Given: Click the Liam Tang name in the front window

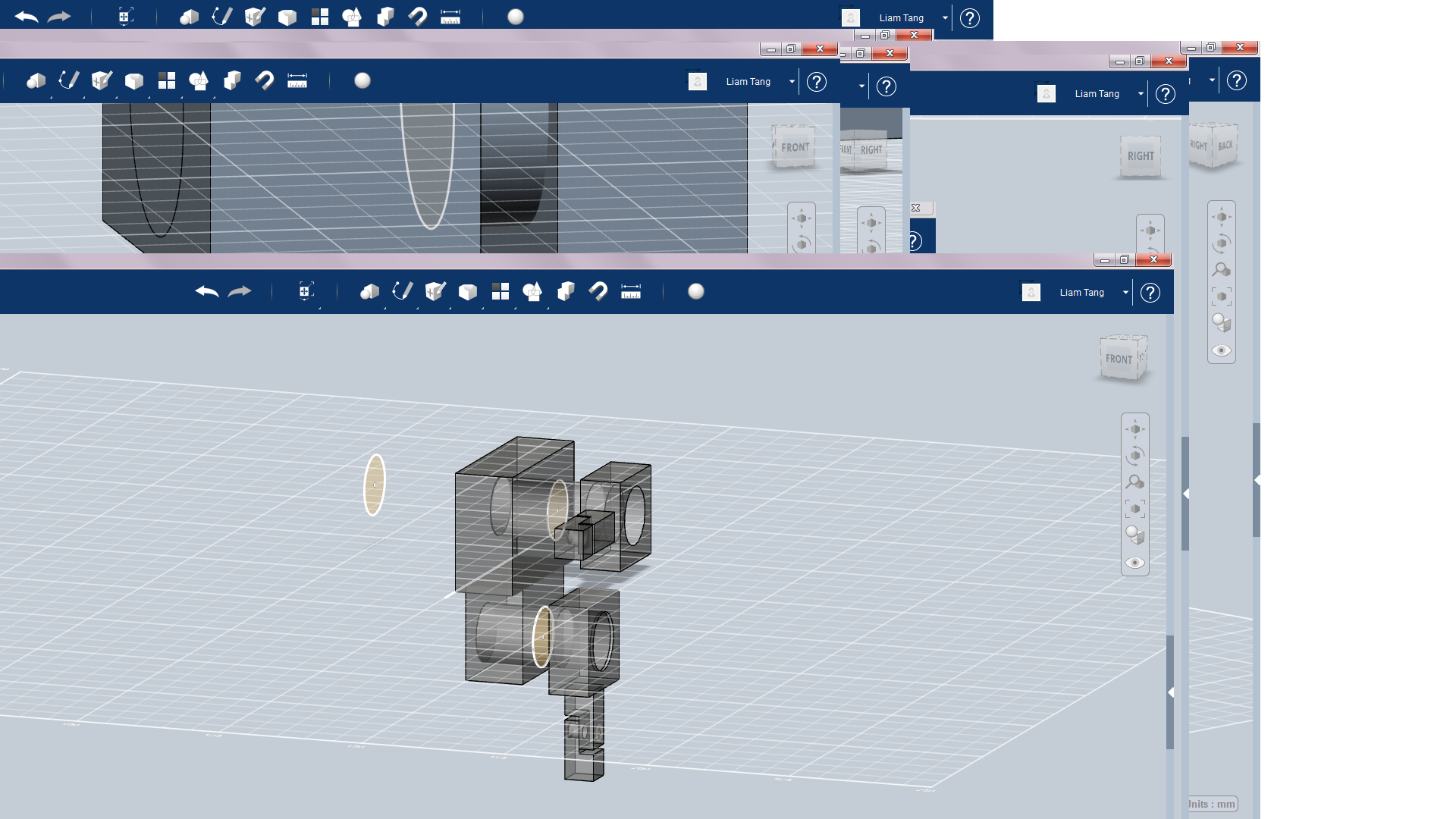Looking at the screenshot, I should tap(1081, 293).
